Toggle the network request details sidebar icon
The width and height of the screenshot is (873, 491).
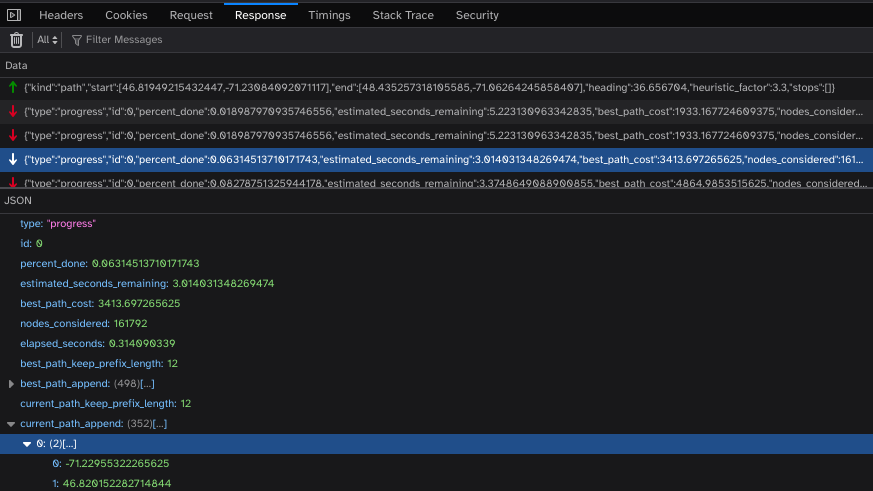(x=14, y=15)
